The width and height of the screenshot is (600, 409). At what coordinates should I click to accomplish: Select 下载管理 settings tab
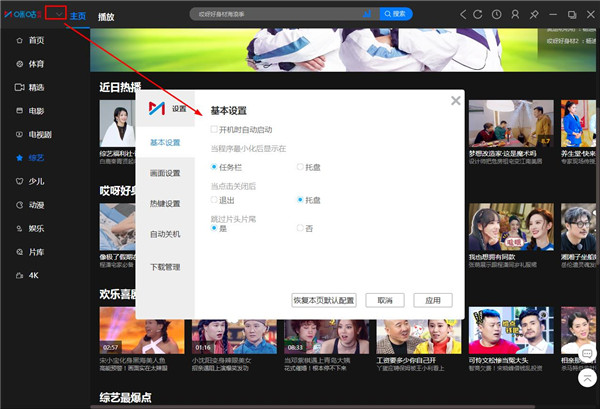pos(165,267)
